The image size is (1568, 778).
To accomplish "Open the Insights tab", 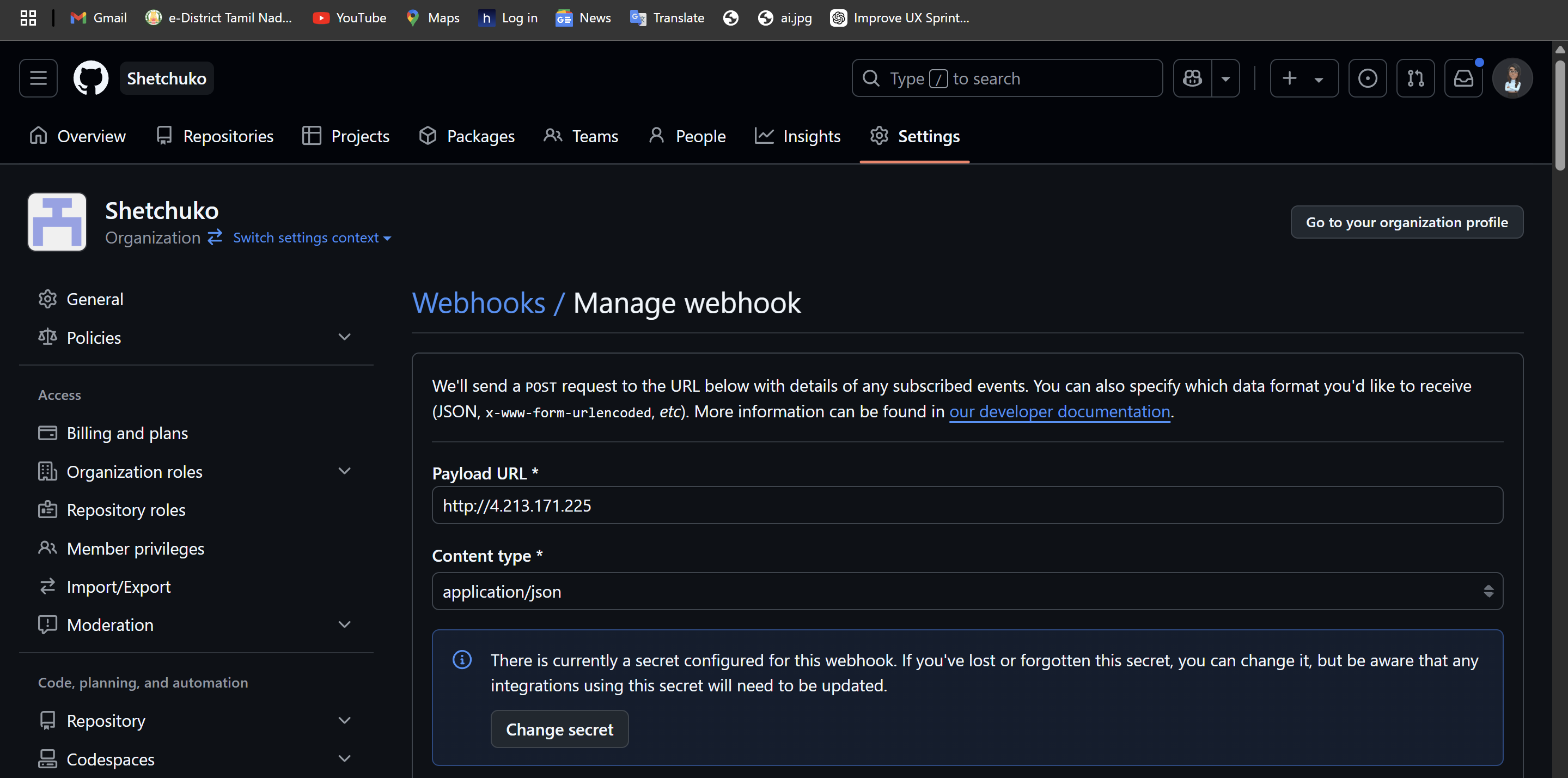I will point(797,136).
